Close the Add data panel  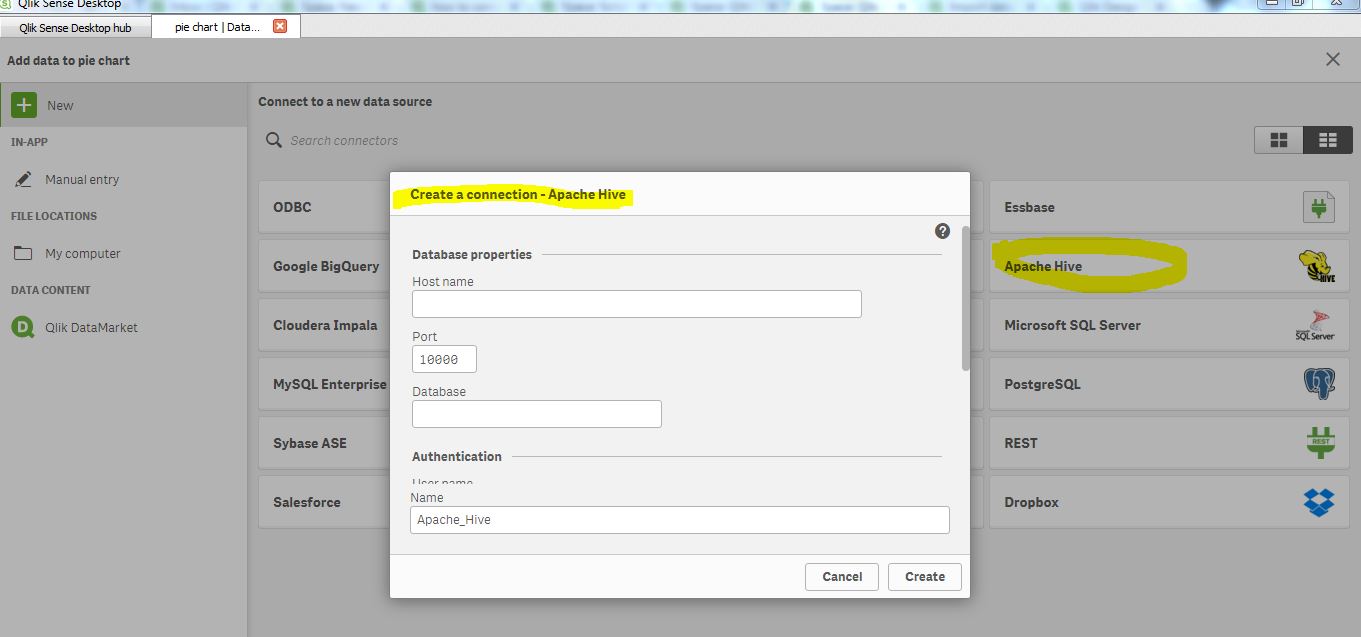[x=1332, y=60]
